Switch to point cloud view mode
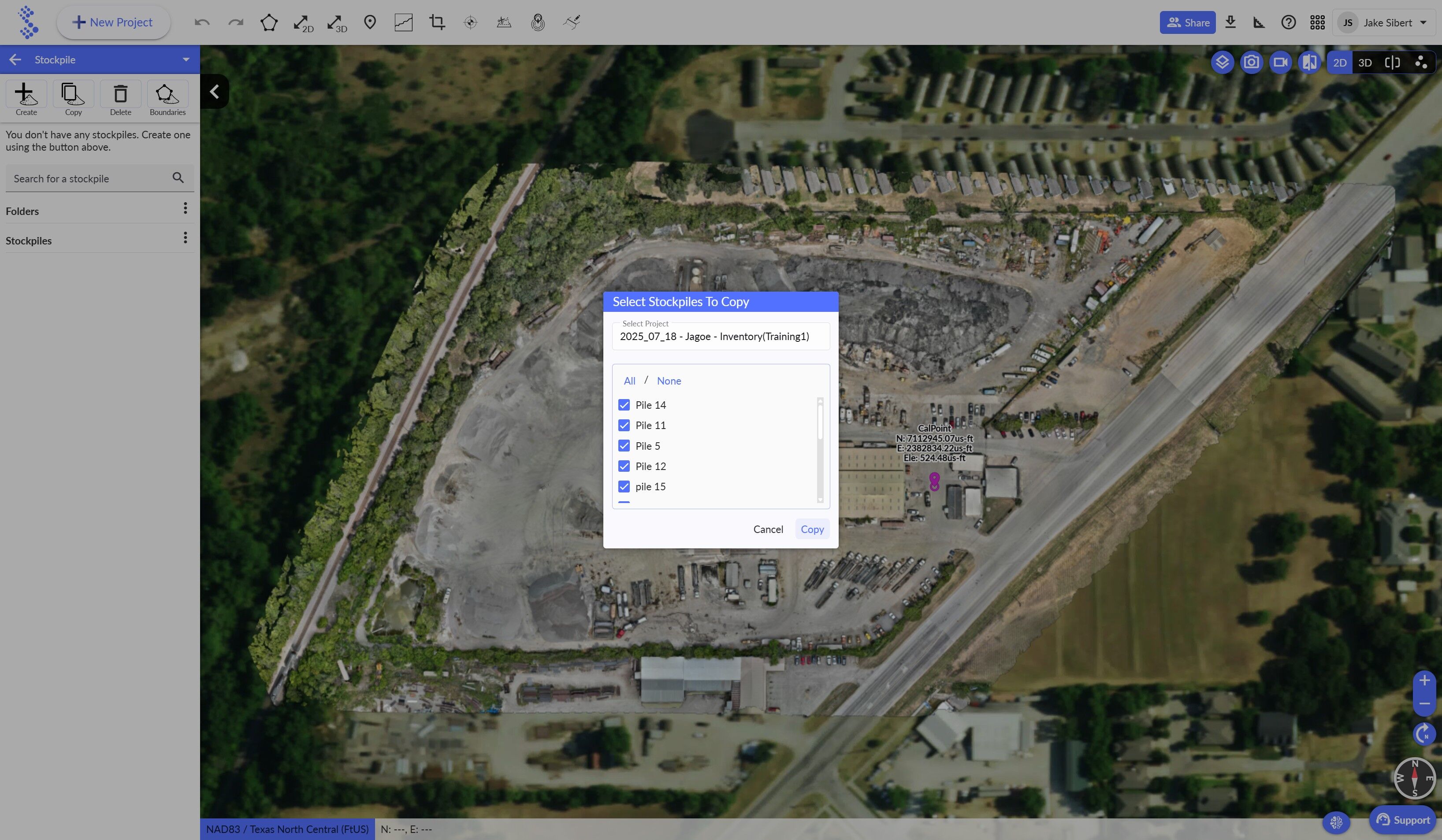 point(1421,62)
